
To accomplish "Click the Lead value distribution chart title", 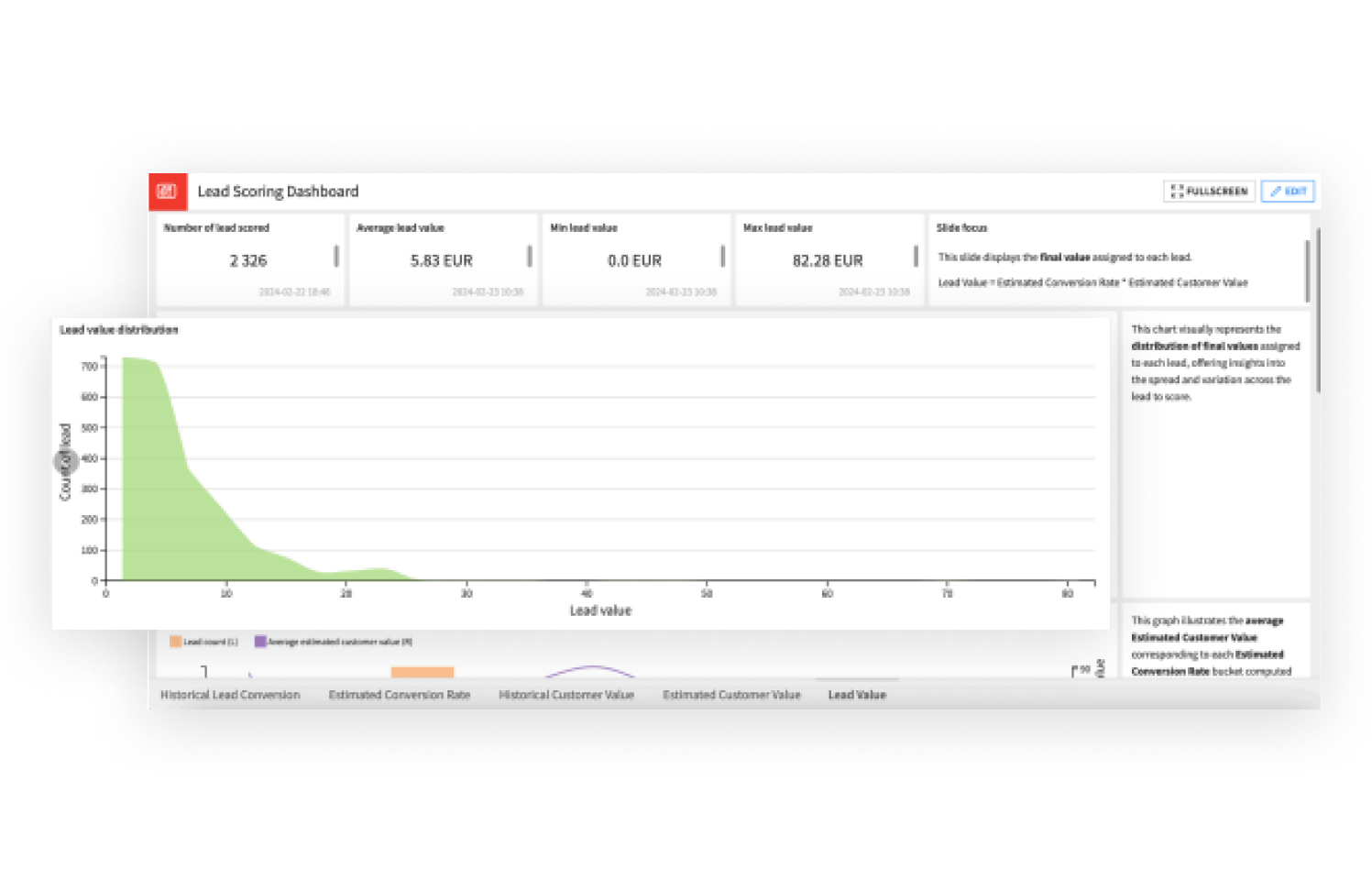I will [119, 330].
